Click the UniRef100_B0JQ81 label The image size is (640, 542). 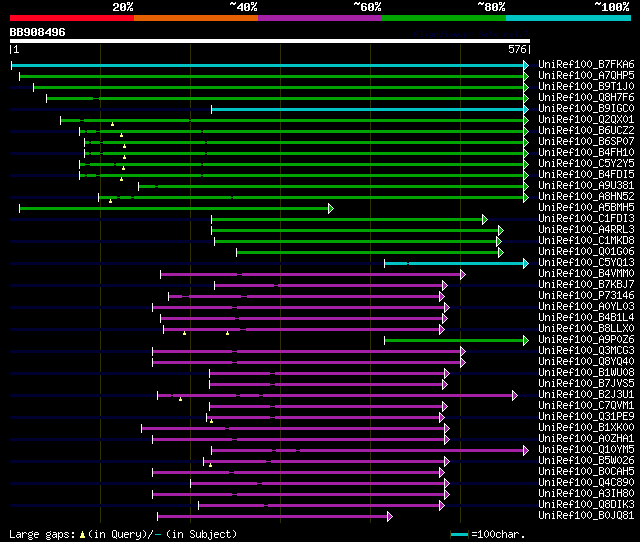click(586, 516)
